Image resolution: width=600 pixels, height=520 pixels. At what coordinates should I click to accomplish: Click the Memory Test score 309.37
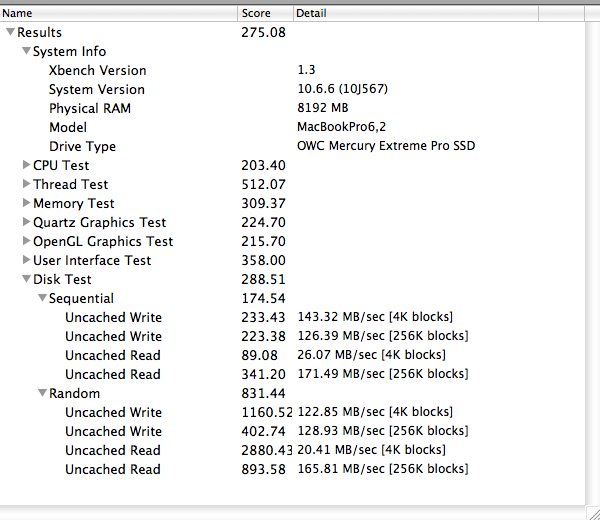(x=263, y=204)
